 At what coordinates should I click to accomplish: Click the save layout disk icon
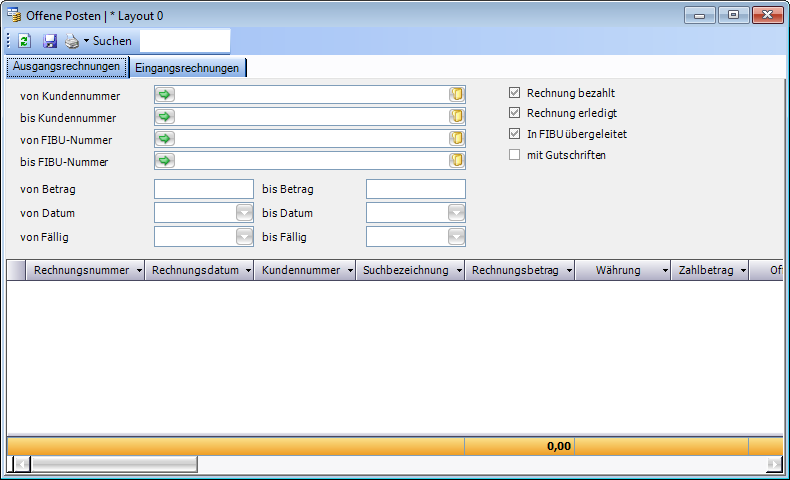tap(49, 41)
